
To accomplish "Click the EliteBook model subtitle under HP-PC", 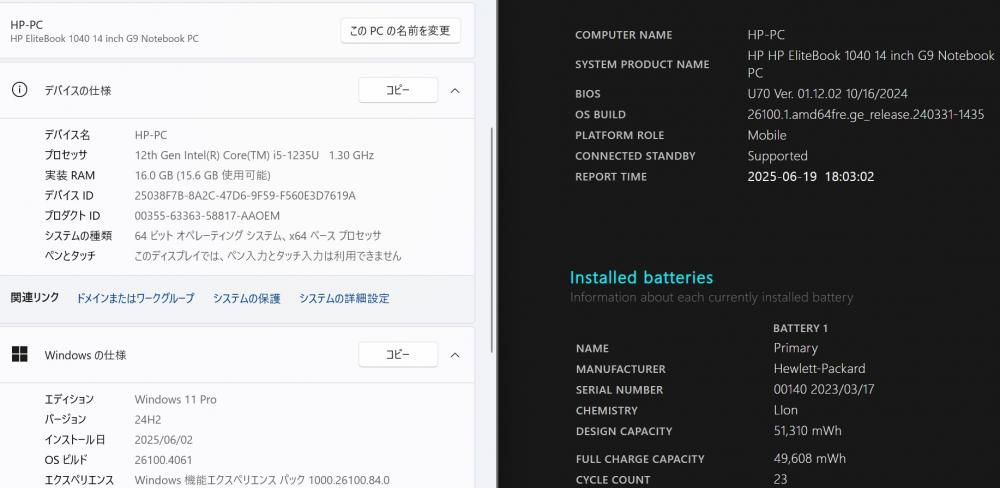I will pos(105,38).
